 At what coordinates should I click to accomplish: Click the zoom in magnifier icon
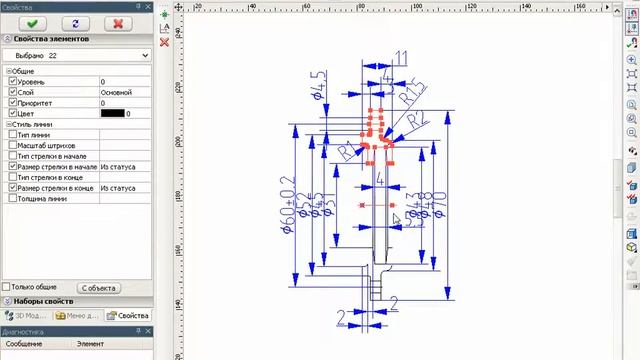(632, 60)
